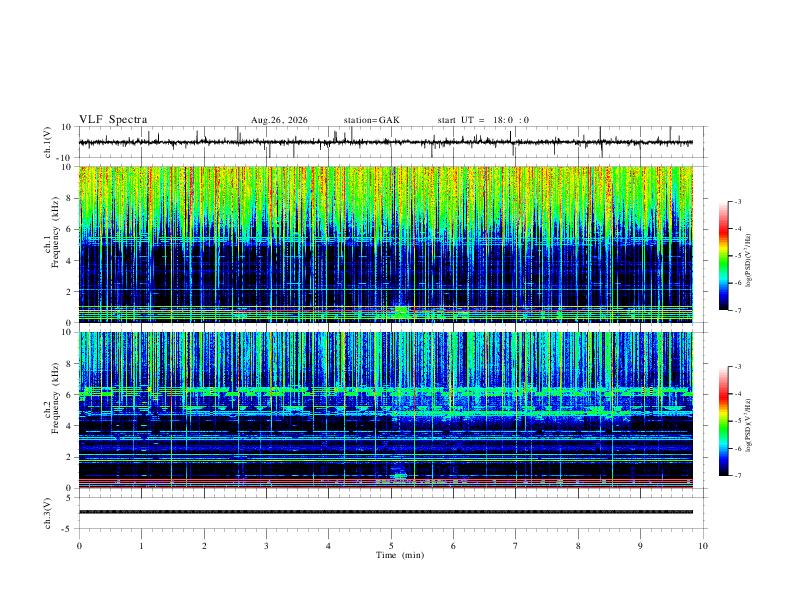
Task: Click the ch.2 color scale bar
Action: pos(724,421)
